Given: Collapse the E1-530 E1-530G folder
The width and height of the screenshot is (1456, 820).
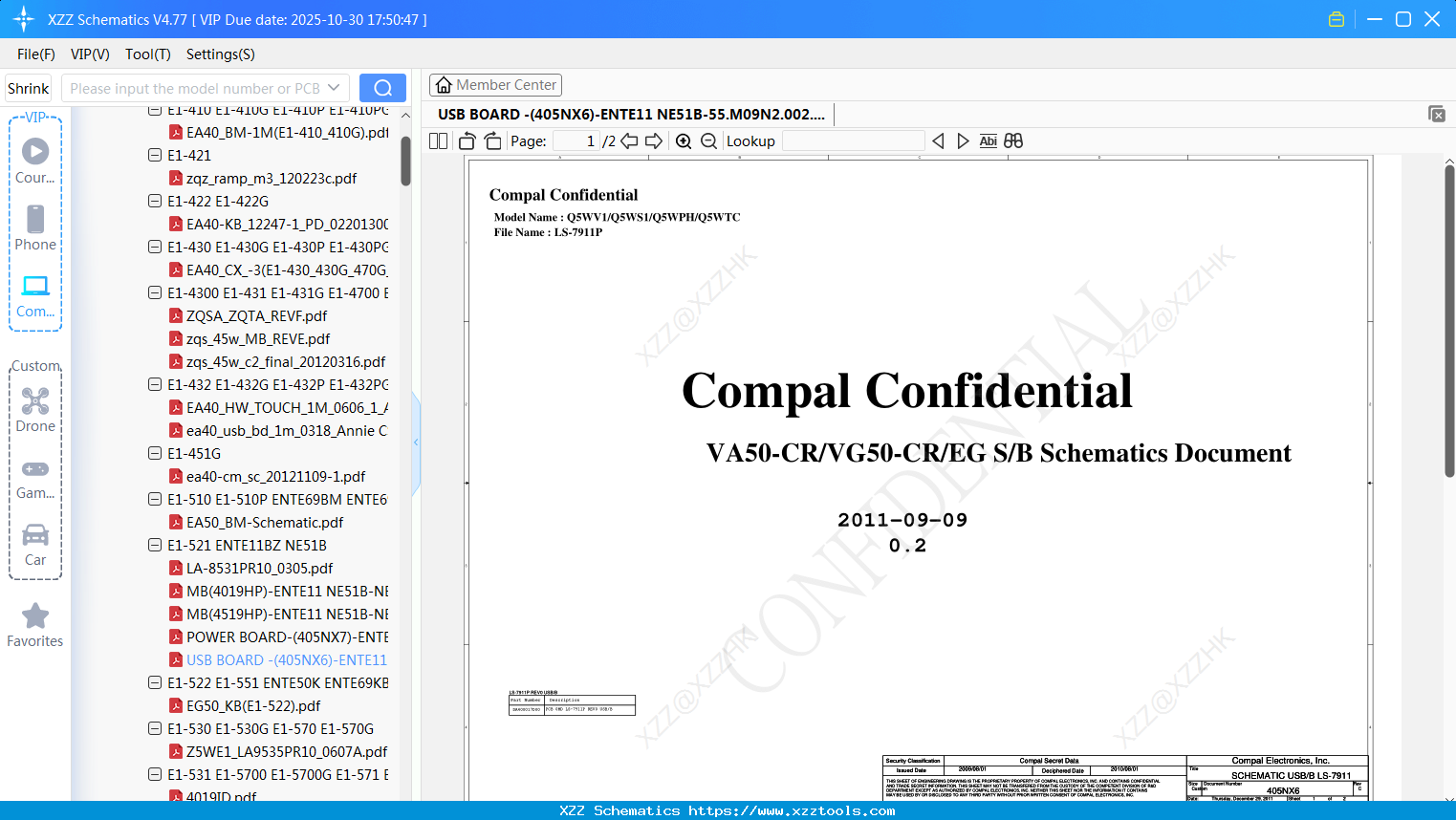Looking at the screenshot, I should tap(155, 728).
